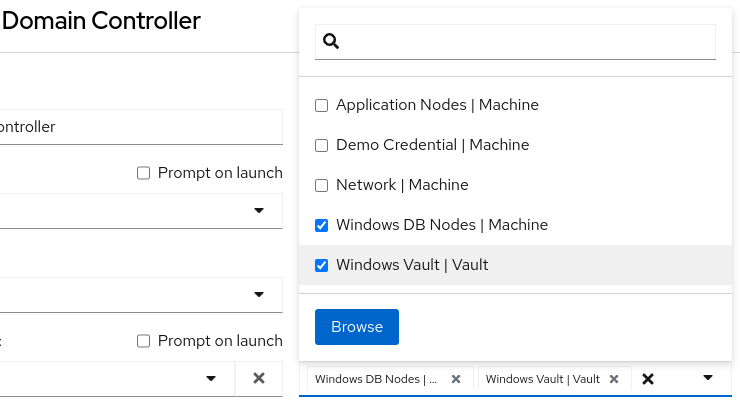This screenshot has height=418, width=740.
Task: Check Demo Credential | Machine checkbox
Action: tap(321, 145)
